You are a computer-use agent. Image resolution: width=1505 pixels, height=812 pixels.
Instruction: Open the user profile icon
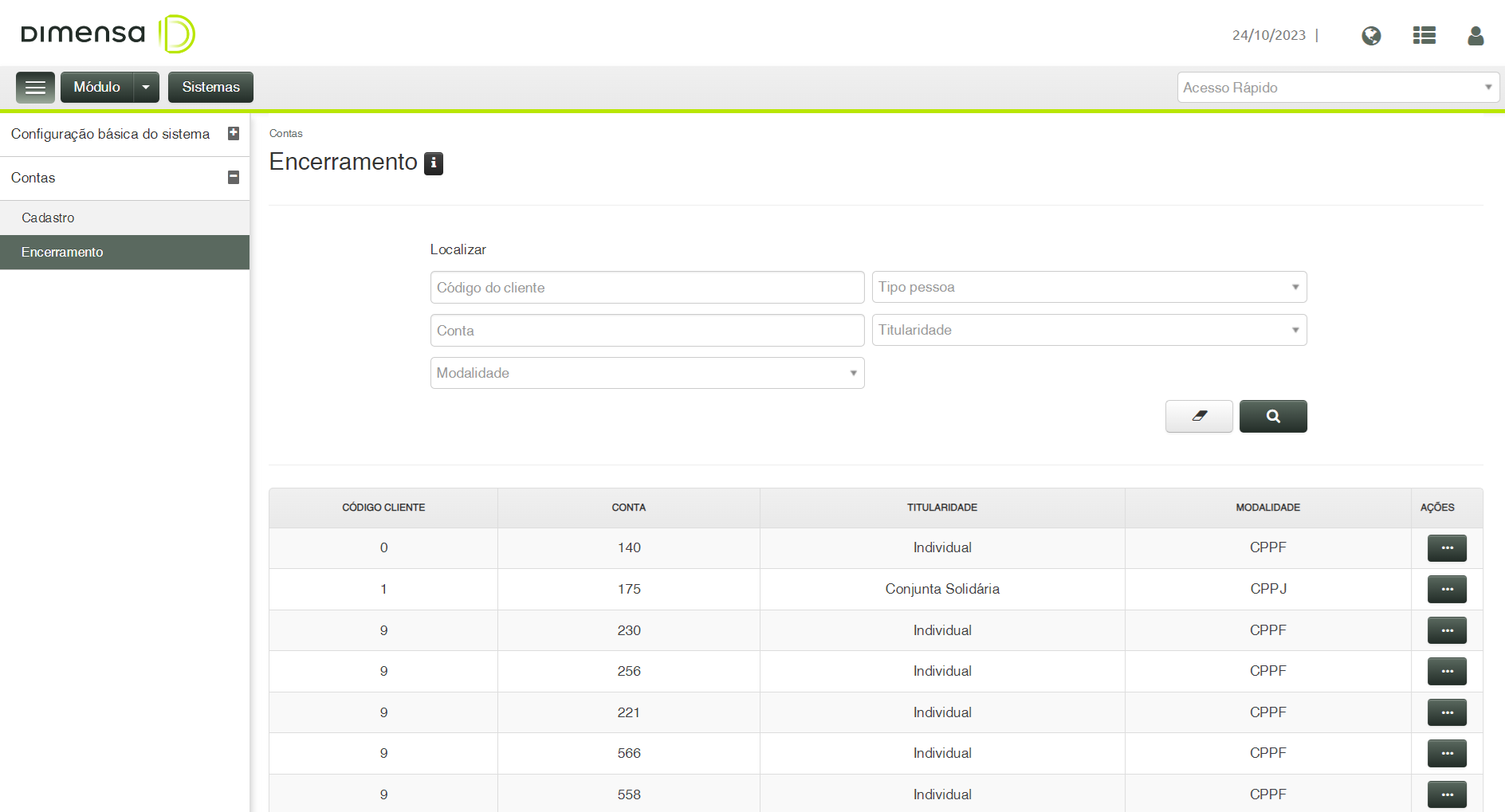click(1476, 36)
